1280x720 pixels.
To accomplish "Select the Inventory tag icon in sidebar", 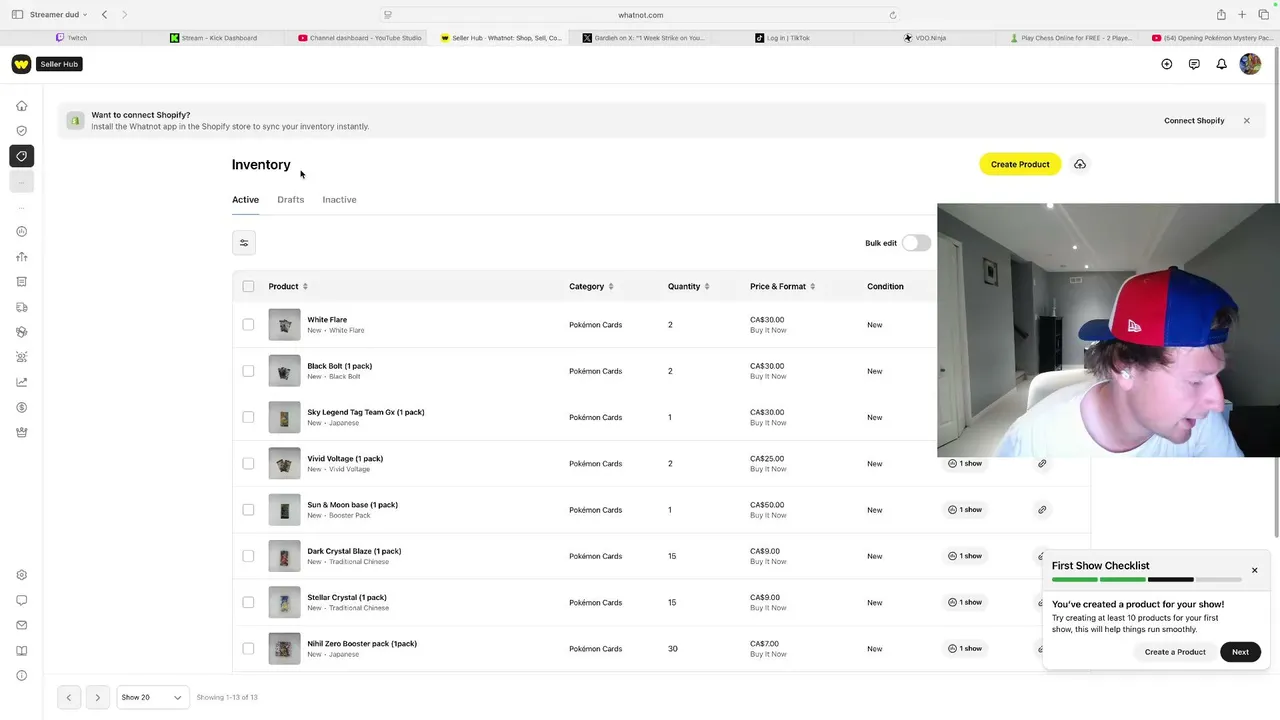I will point(21,156).
